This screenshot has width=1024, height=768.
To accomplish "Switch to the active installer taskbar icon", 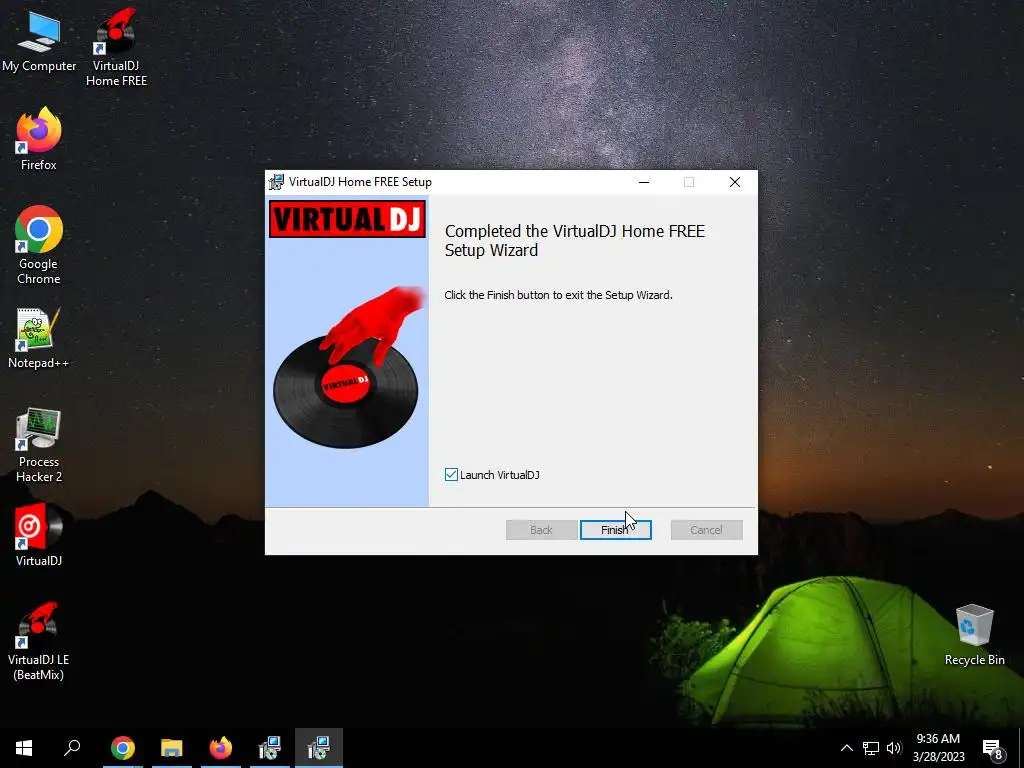I will pyautogui.click(x=319, y=748).
